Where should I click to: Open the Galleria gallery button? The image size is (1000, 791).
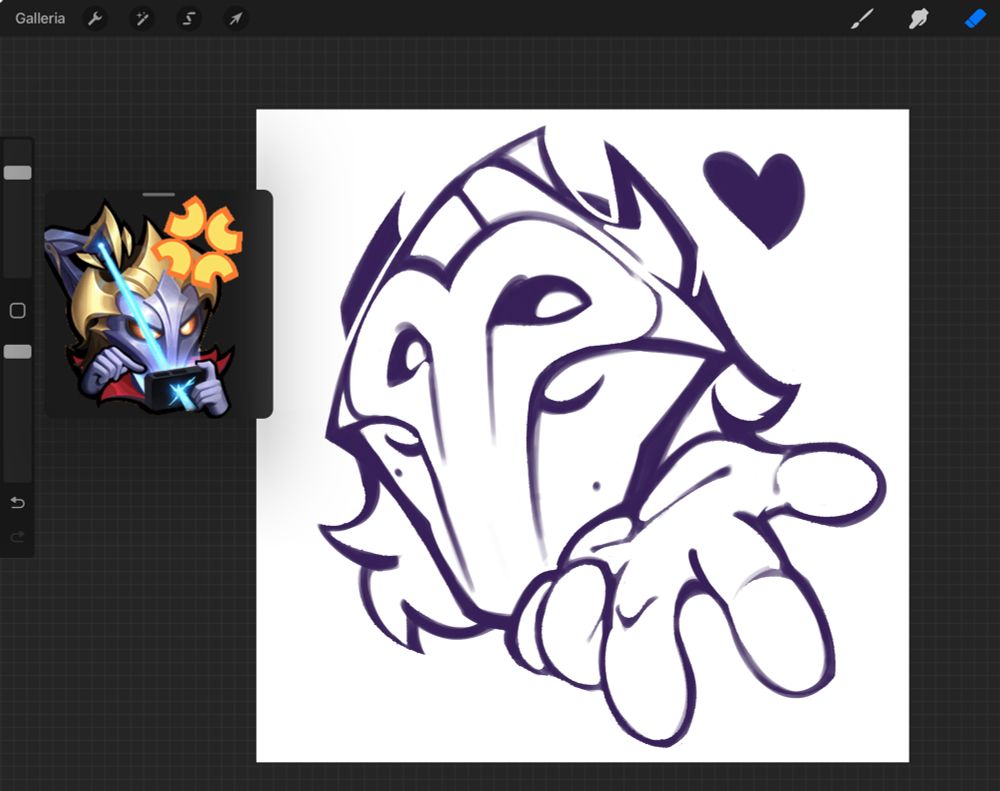pyautogui.click(x=40, y=18)
